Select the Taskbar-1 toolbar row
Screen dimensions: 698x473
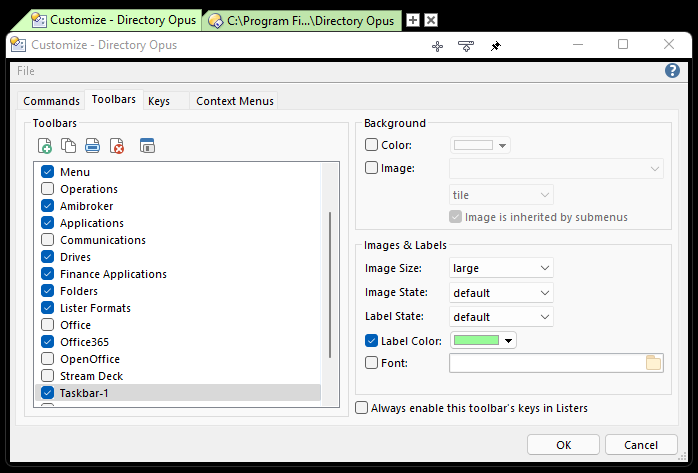178,393
